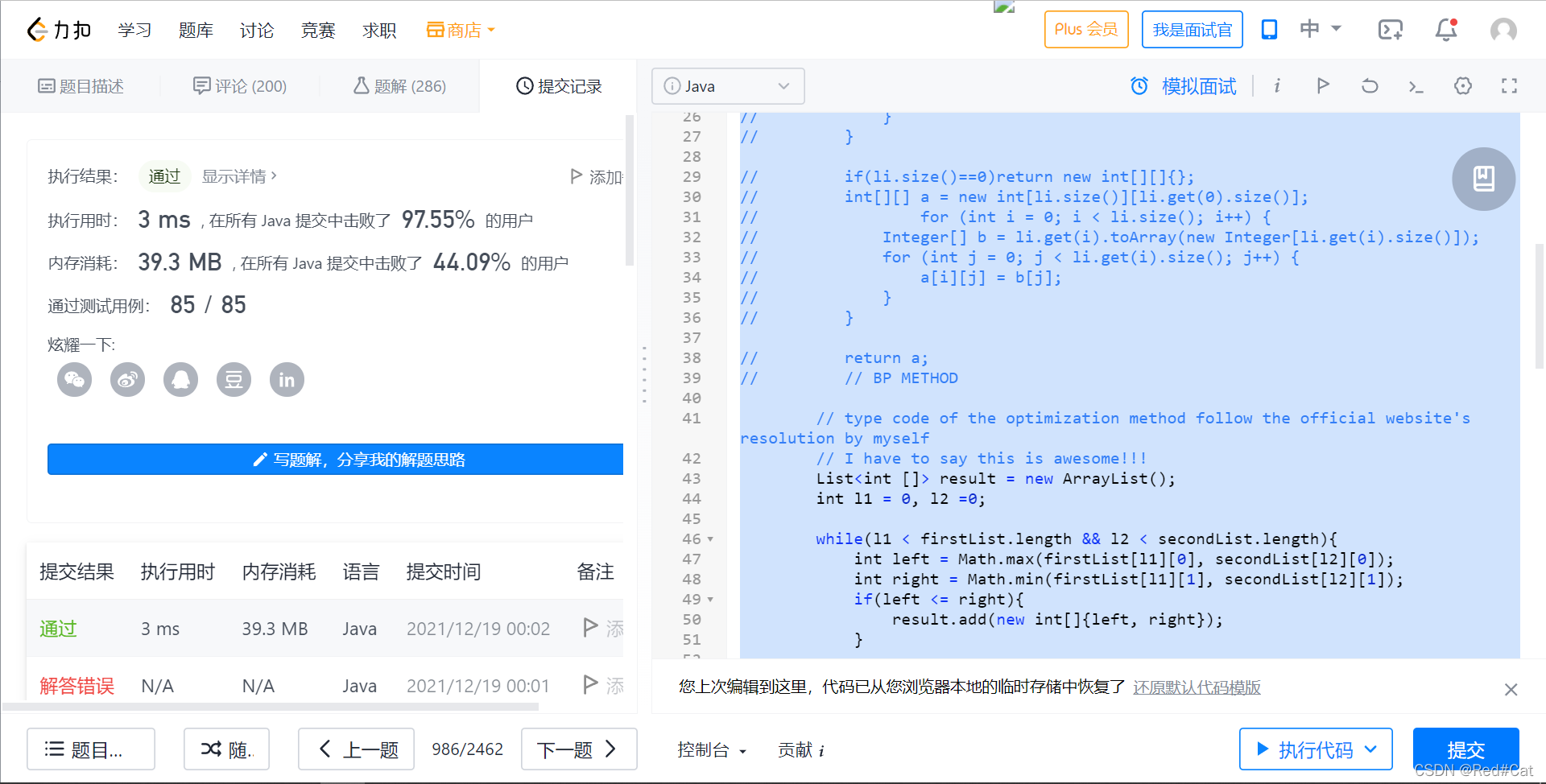Close the restored-code notification bar
Screen dimensions: 1546x784
1511,689
